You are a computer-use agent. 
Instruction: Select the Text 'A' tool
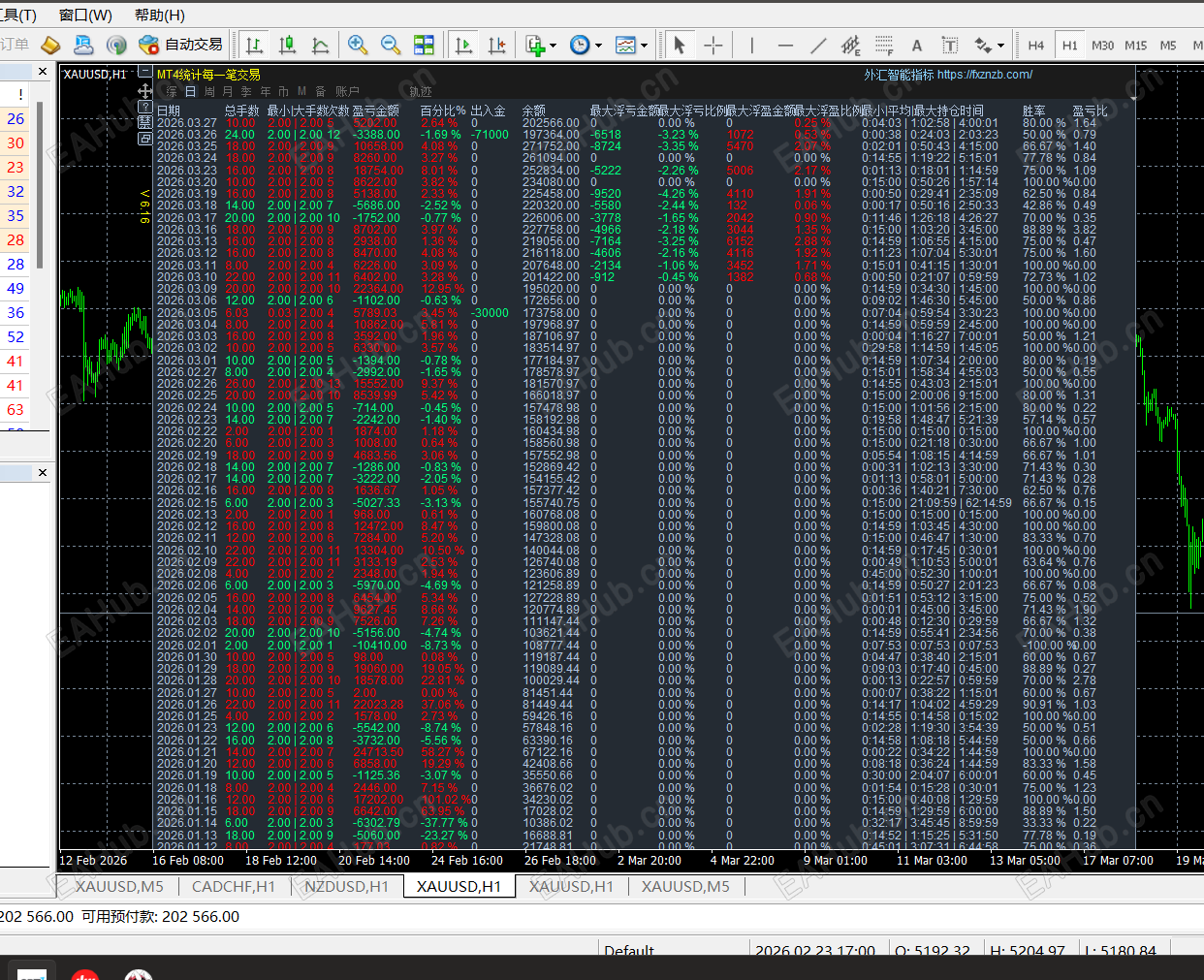[x=917, y=45]
